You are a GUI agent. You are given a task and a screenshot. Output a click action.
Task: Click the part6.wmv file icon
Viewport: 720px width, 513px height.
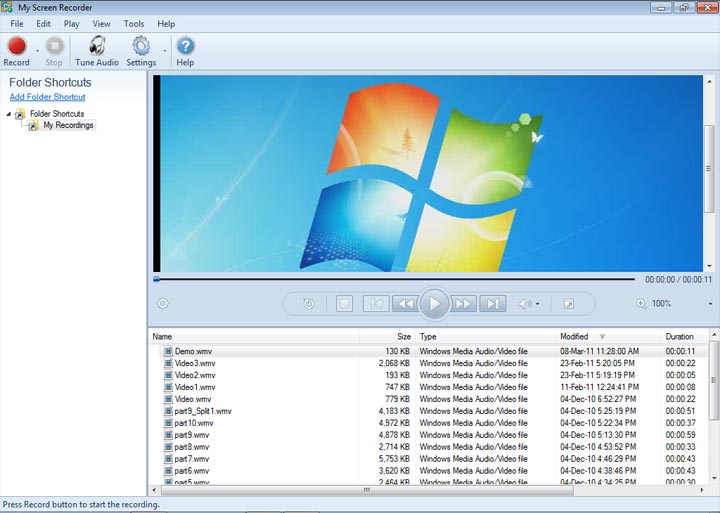click(168, 471)
